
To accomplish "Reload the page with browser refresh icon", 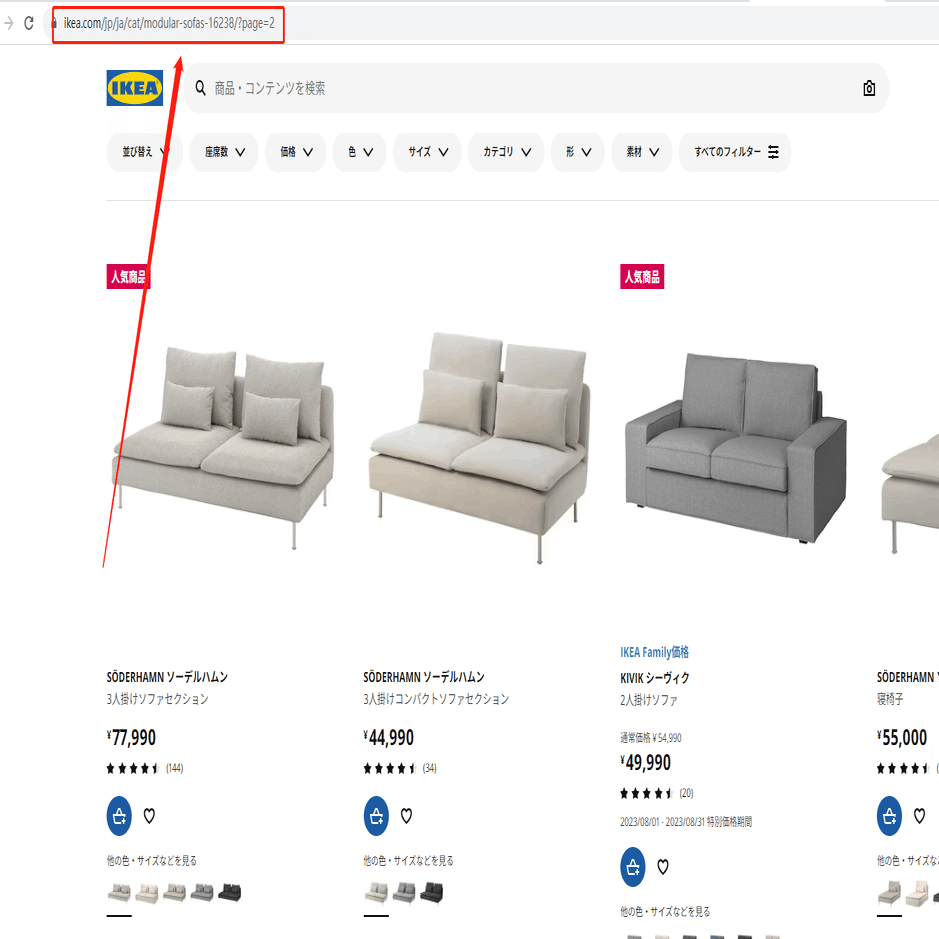I will click(29, 23).
